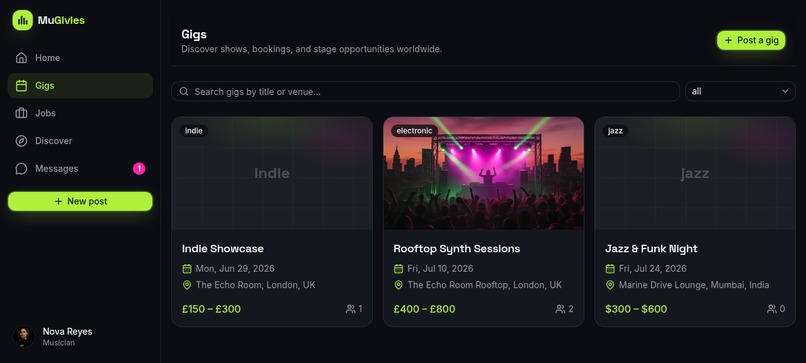This screenshot has height=363, width=806.
Task: Navigate to Discover
Action: tap(80, 141)
